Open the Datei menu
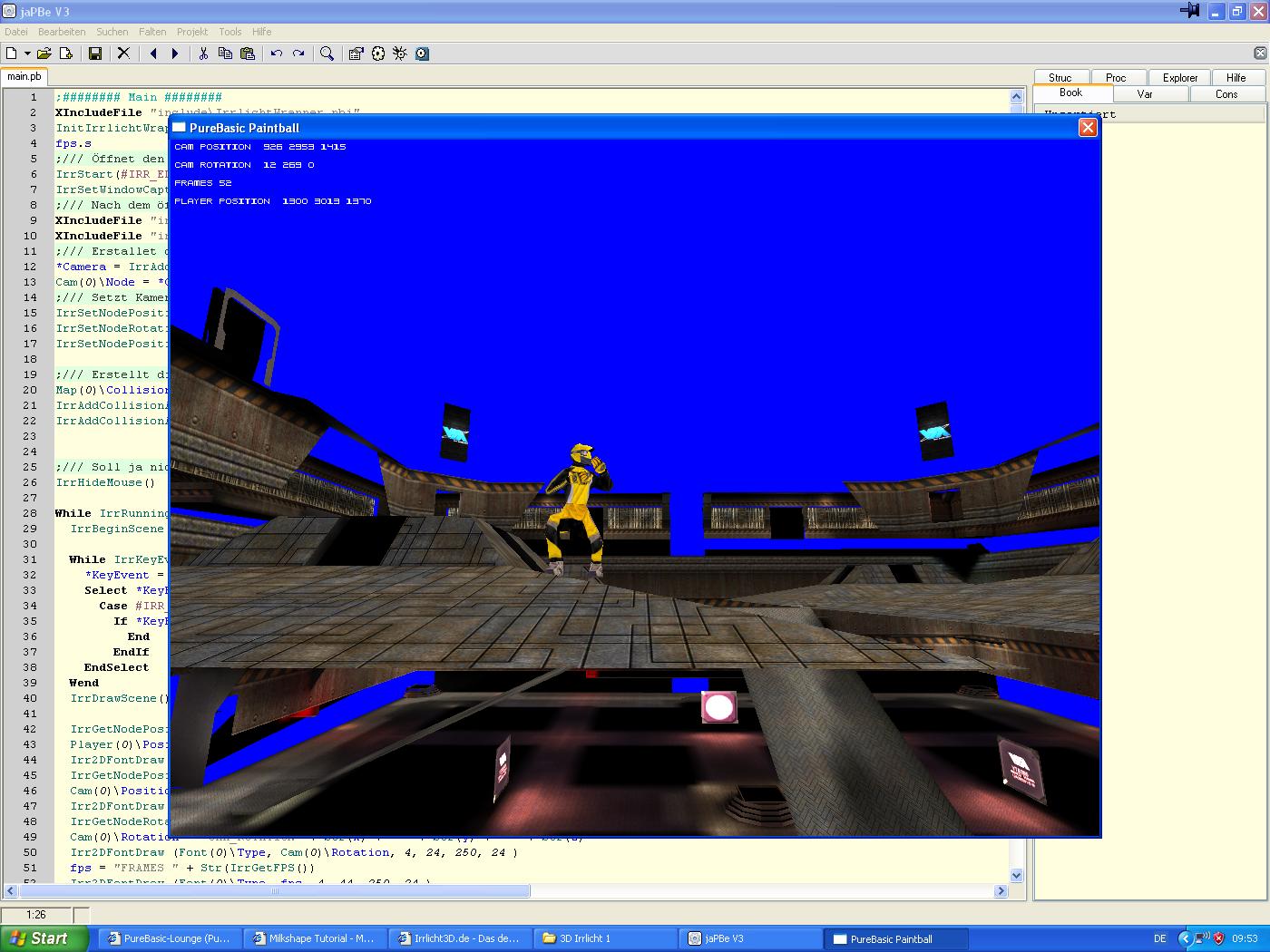 (x=16, y=32)
